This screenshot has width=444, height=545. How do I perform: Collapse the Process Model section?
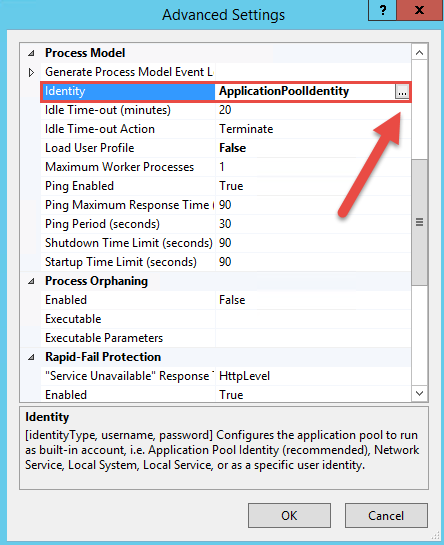coord(31,53)
